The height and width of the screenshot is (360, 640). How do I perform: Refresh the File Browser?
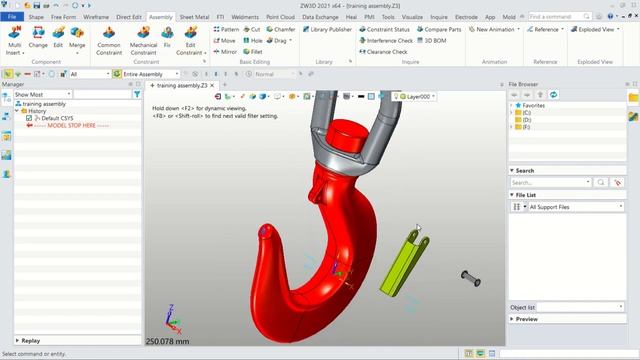(x=553, y=95)
